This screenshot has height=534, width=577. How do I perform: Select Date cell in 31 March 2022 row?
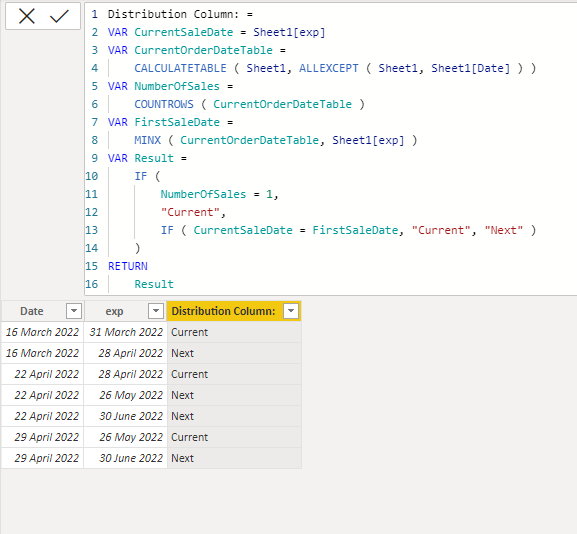(43, 332)
